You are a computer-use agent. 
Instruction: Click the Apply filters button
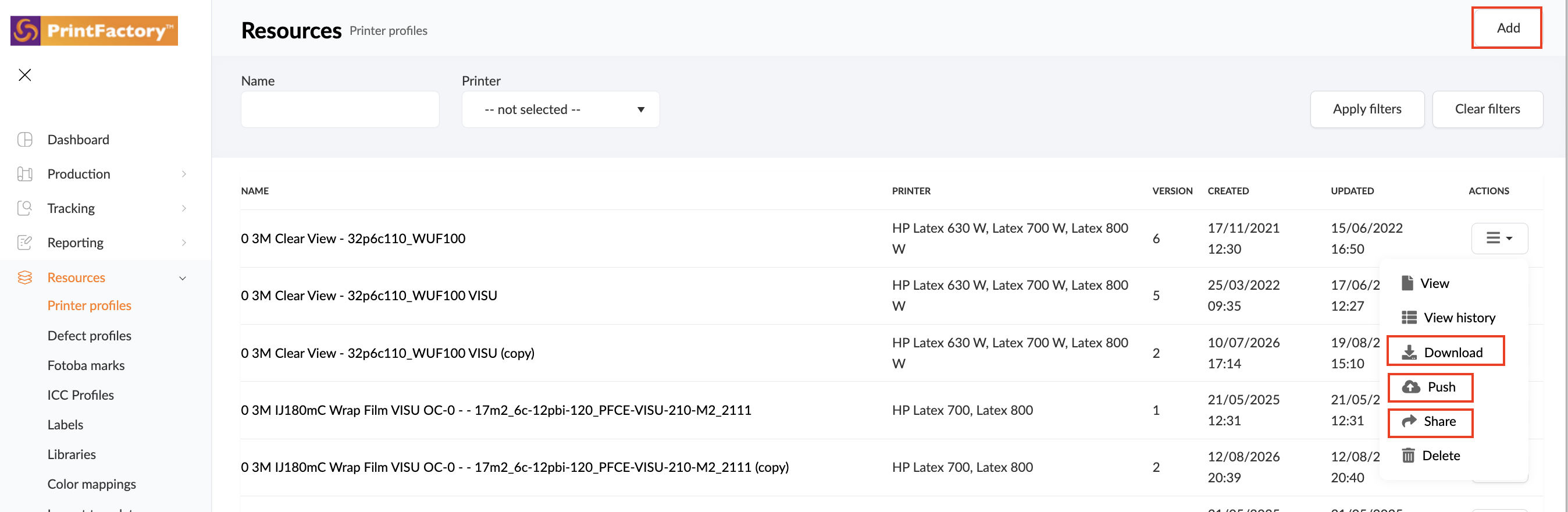(1367, 109)
